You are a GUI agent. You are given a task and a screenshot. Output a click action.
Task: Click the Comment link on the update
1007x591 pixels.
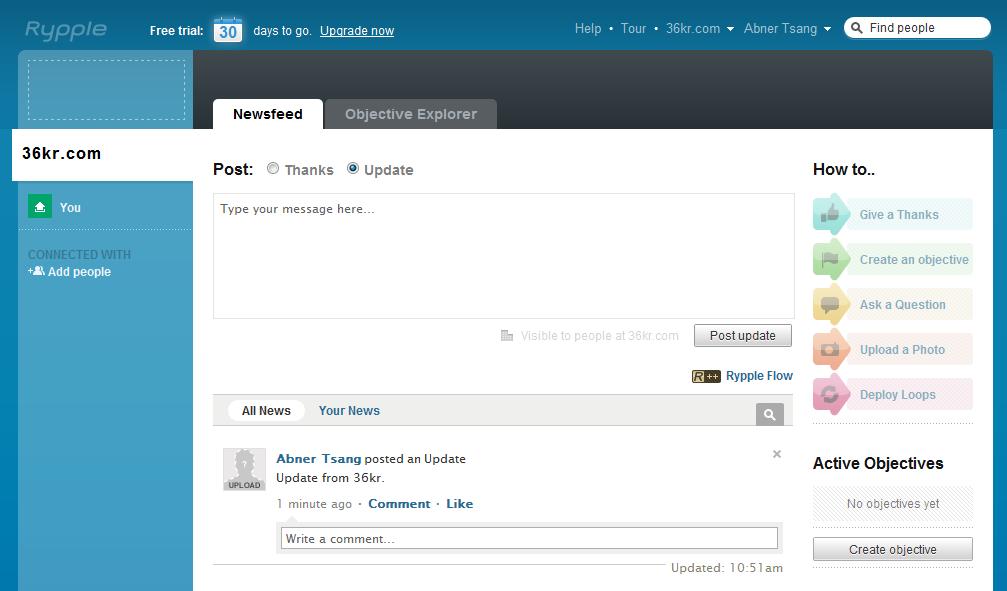click(399, 504)
